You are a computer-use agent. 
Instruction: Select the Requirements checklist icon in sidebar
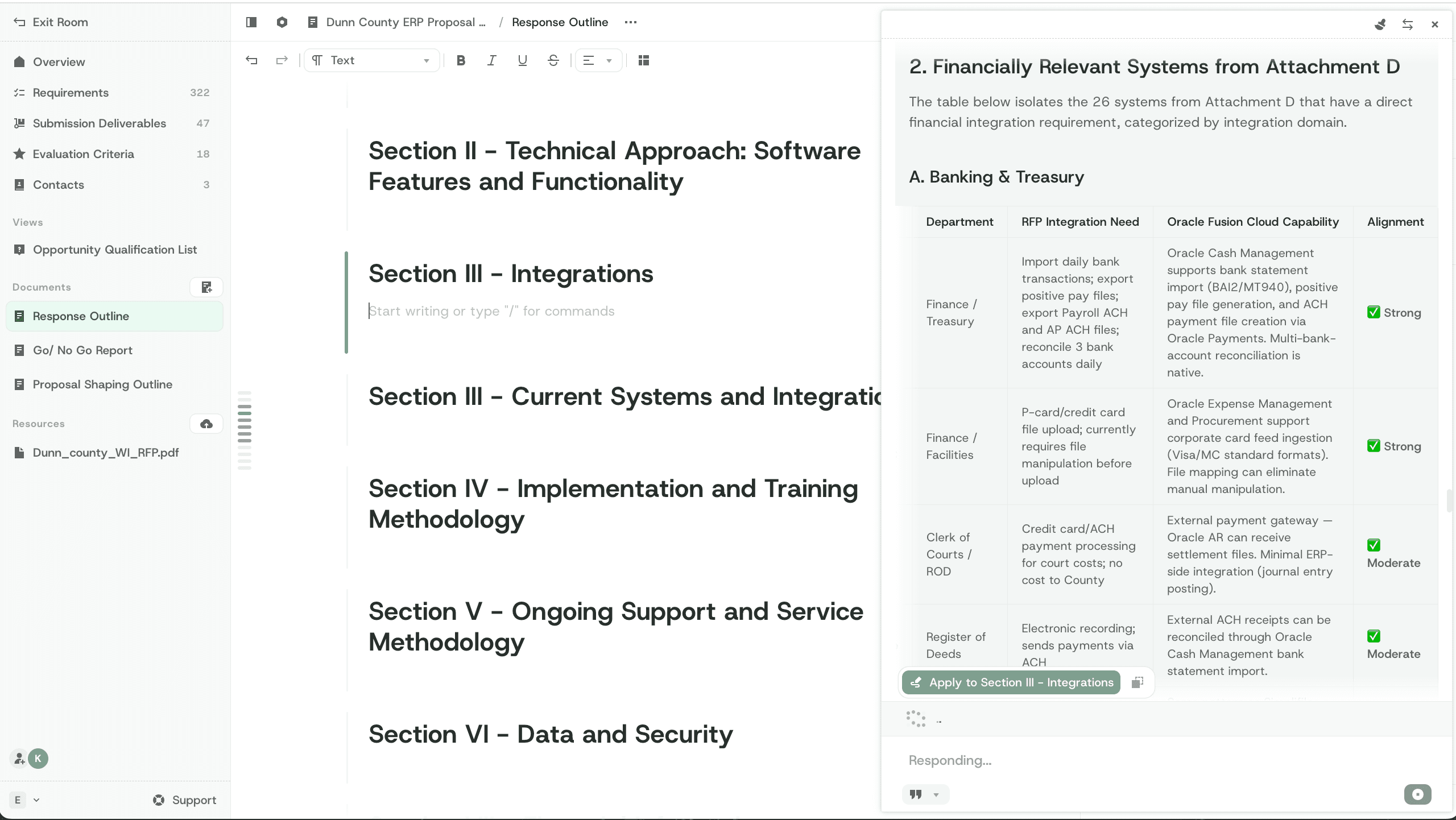point(19,93)
